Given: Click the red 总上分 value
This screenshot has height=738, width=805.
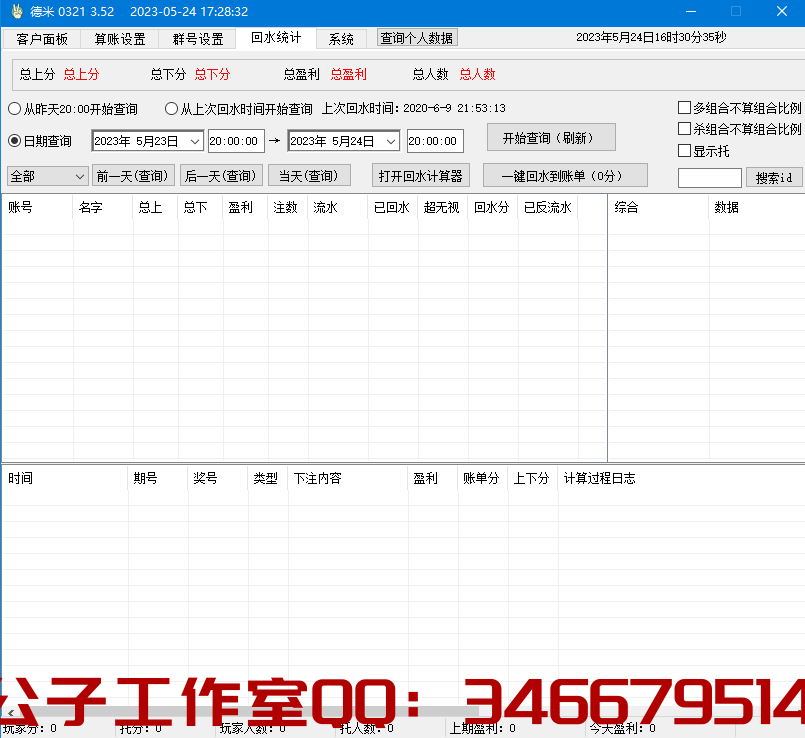Looking at the screenshot, I should [81, 74].
